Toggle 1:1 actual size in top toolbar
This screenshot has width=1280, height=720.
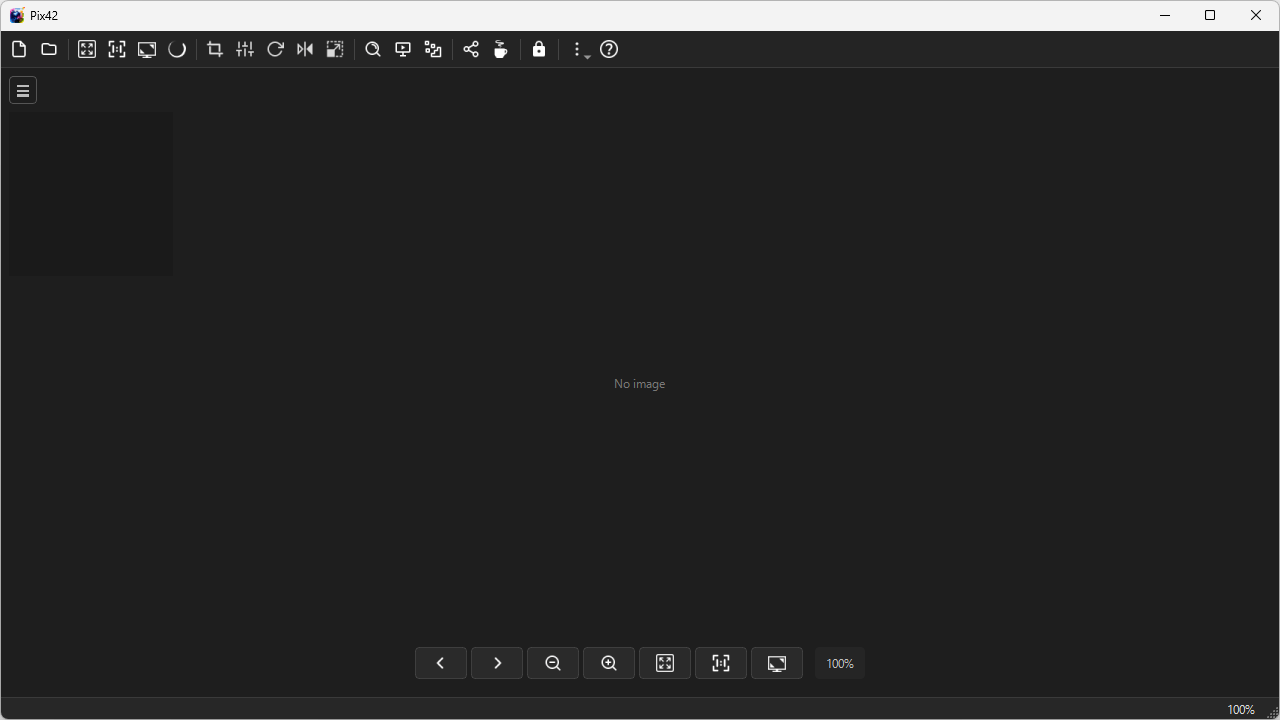coord(117,49)
